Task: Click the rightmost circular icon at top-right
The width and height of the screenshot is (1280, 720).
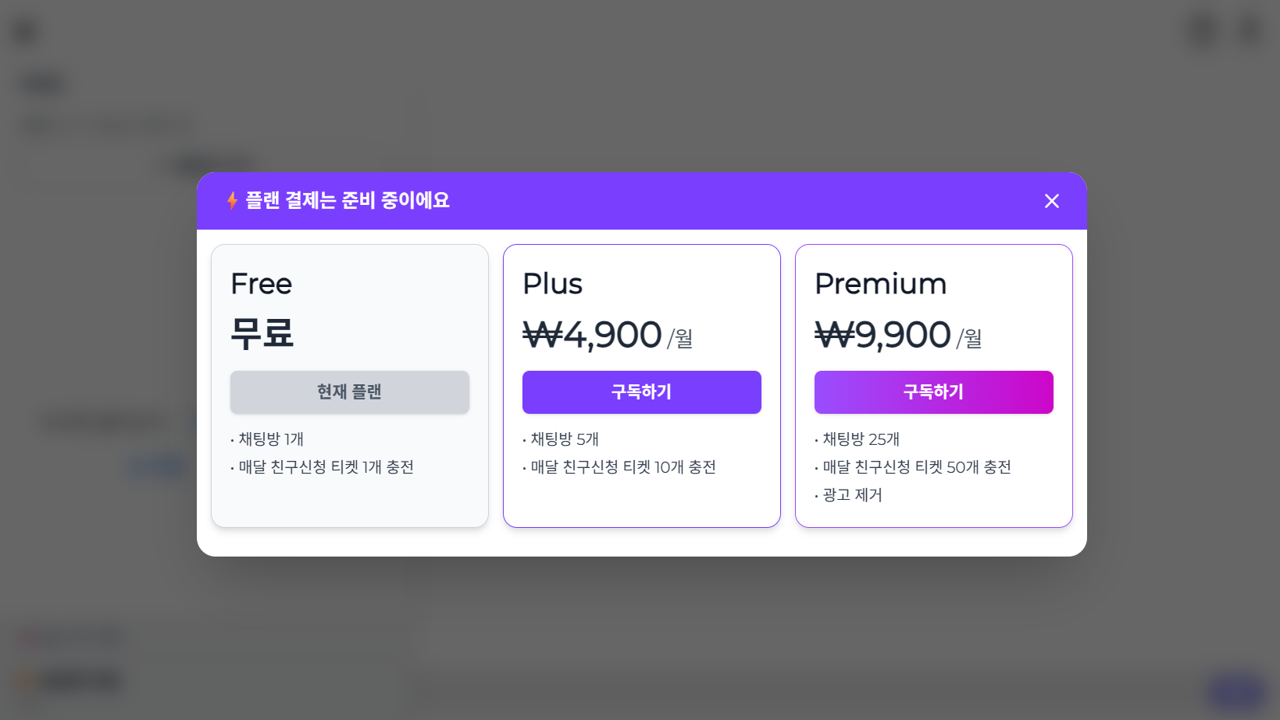Action: (x=1248, y=31)
